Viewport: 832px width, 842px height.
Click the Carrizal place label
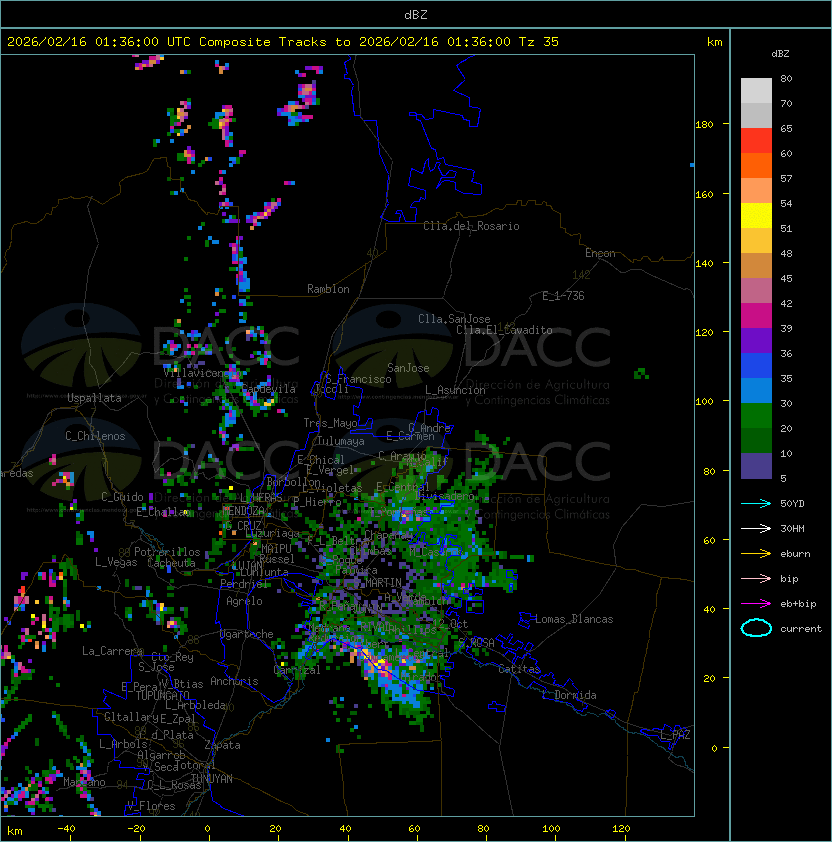coord(297,670)
